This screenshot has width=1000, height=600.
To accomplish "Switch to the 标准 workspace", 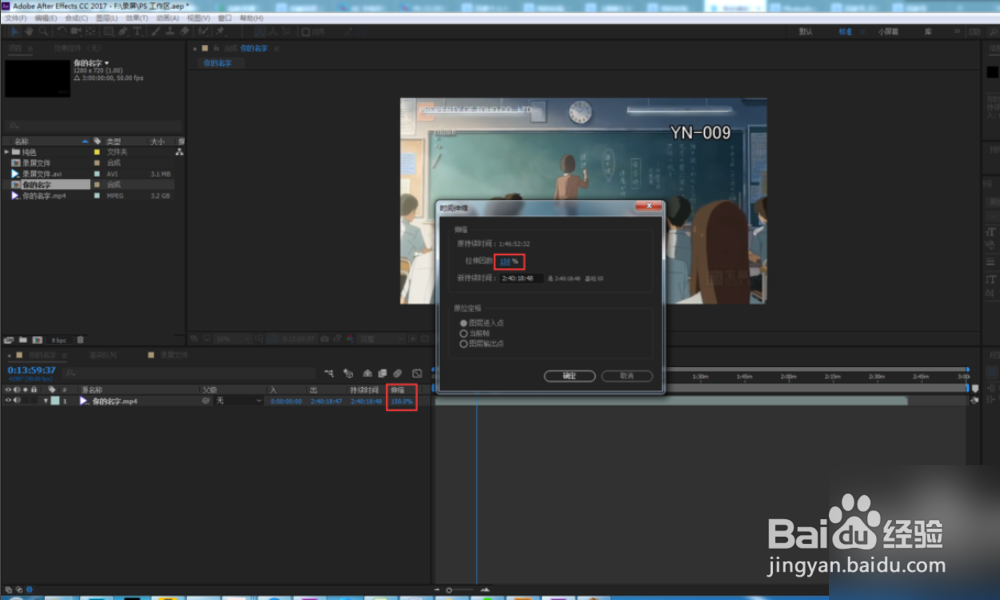I will (x=845, y=31).
